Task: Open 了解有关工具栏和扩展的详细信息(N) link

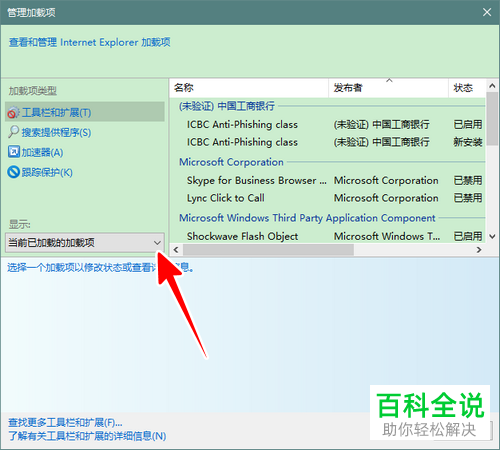Action: click(87, 436)
